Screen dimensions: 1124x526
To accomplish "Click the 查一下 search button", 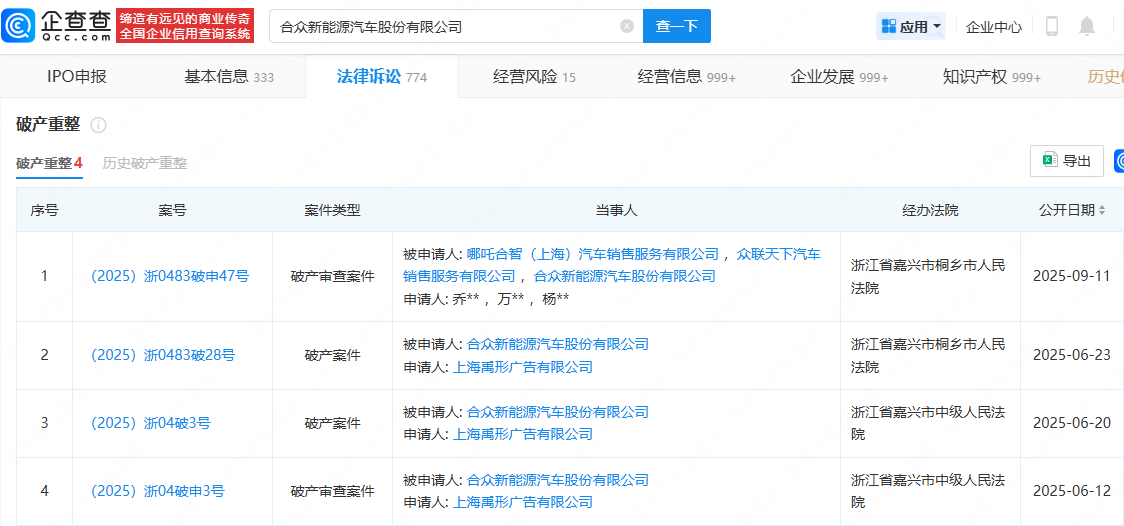I will (x=677, y=27).
